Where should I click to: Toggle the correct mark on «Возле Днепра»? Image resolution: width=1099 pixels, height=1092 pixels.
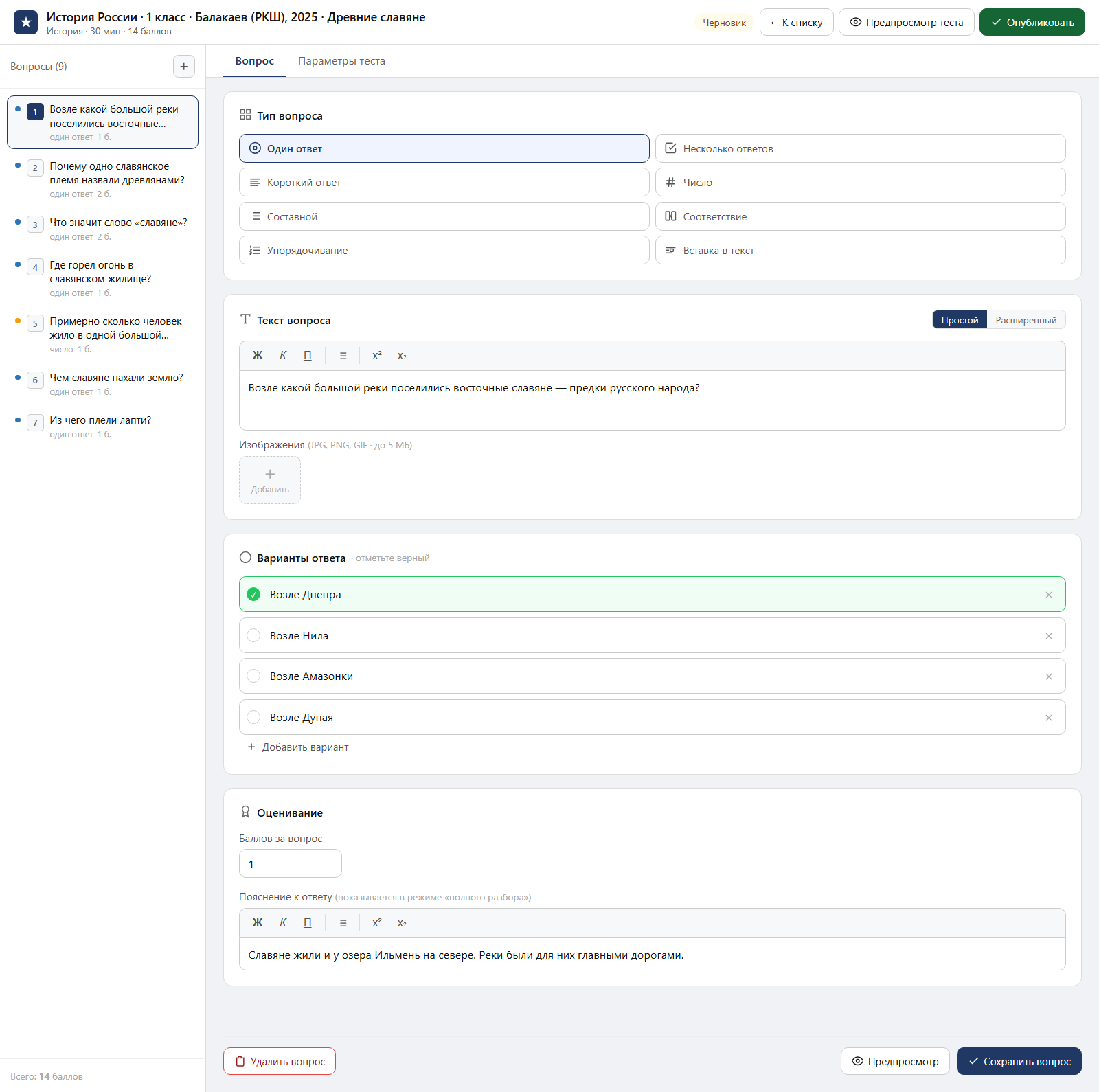[253, 595]
